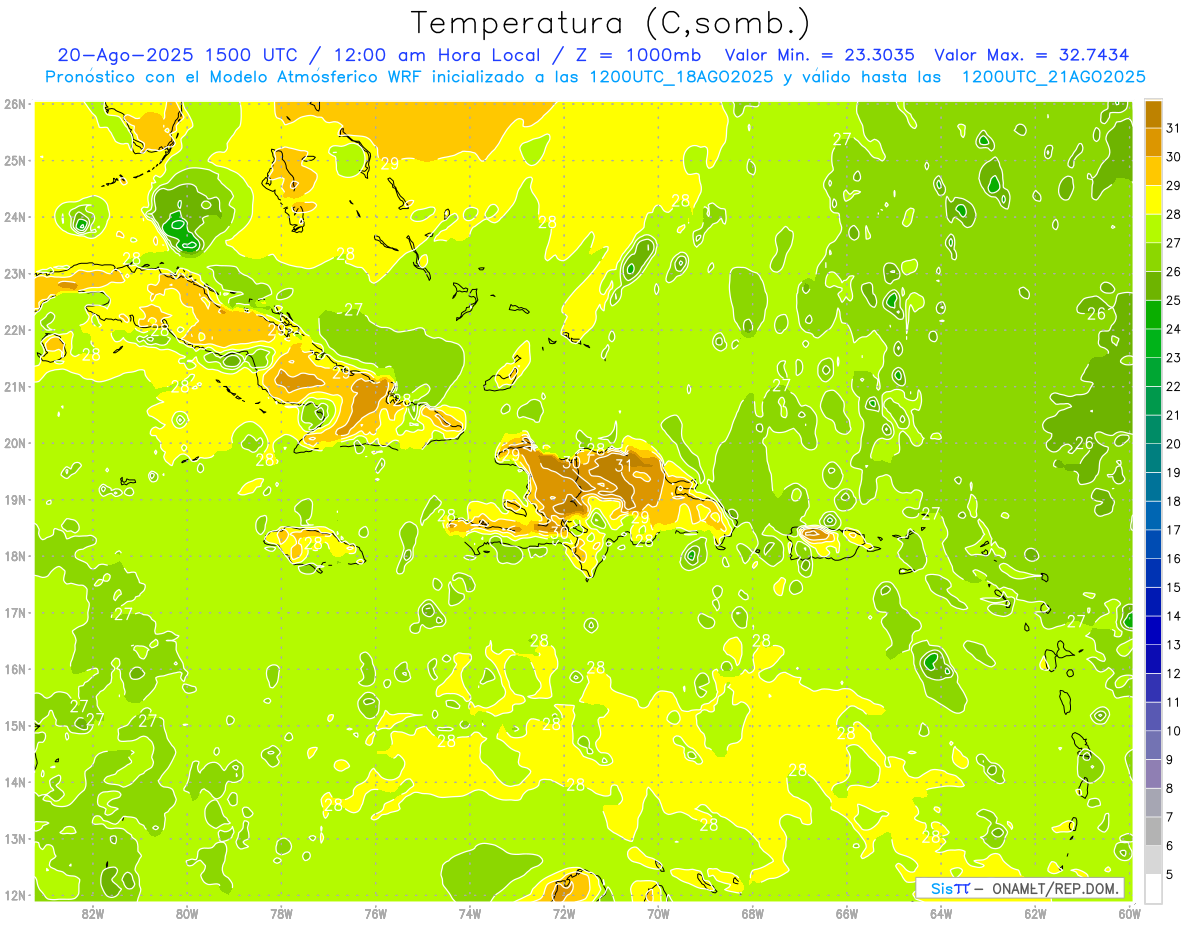Click the 14N latitude axis label
1200x927 pixels.
[14, 782]
